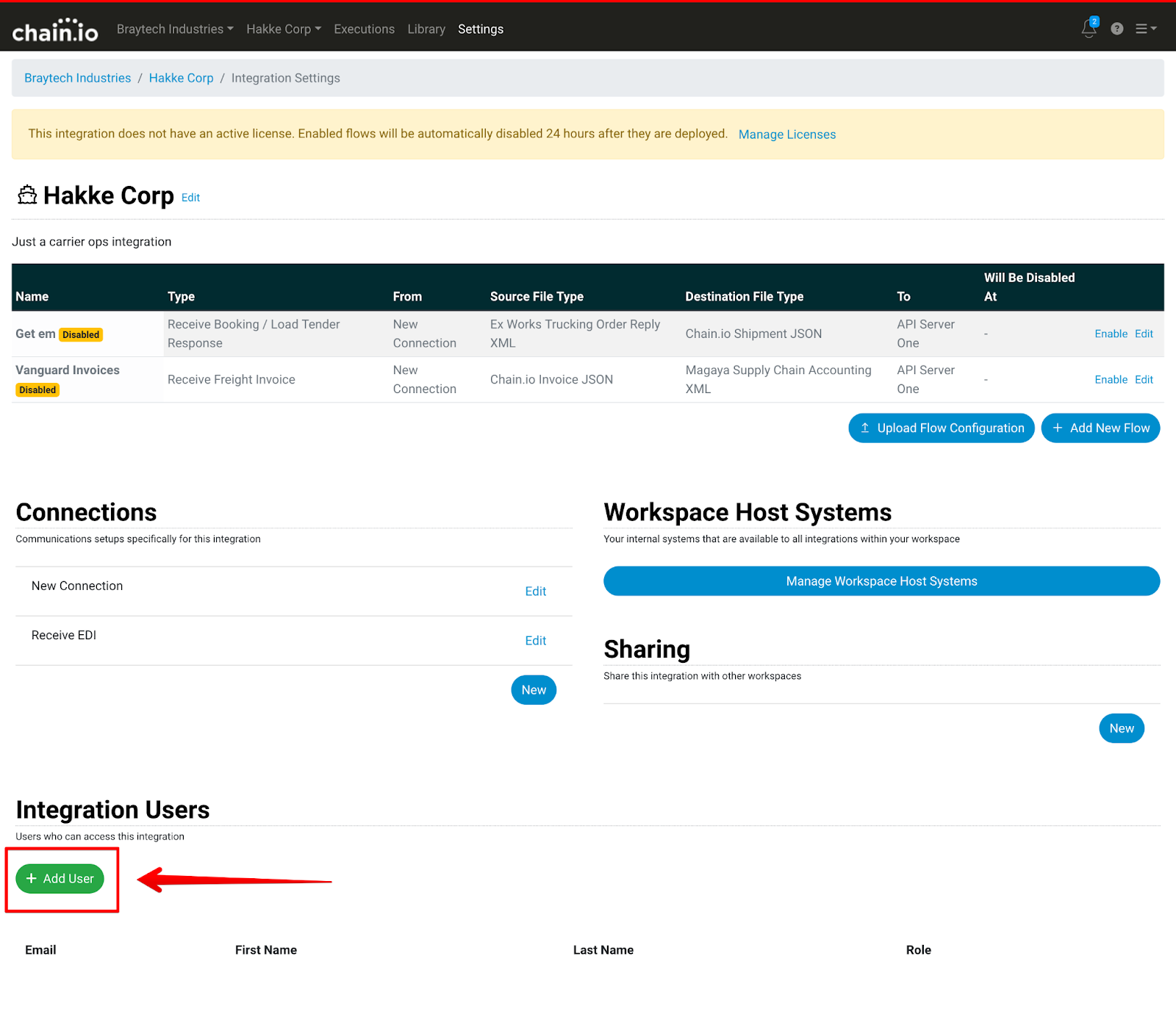Click the Source File Type column header
Image resolution: width=1176 pixels, height=1017 pixels.
pos(537,296)
